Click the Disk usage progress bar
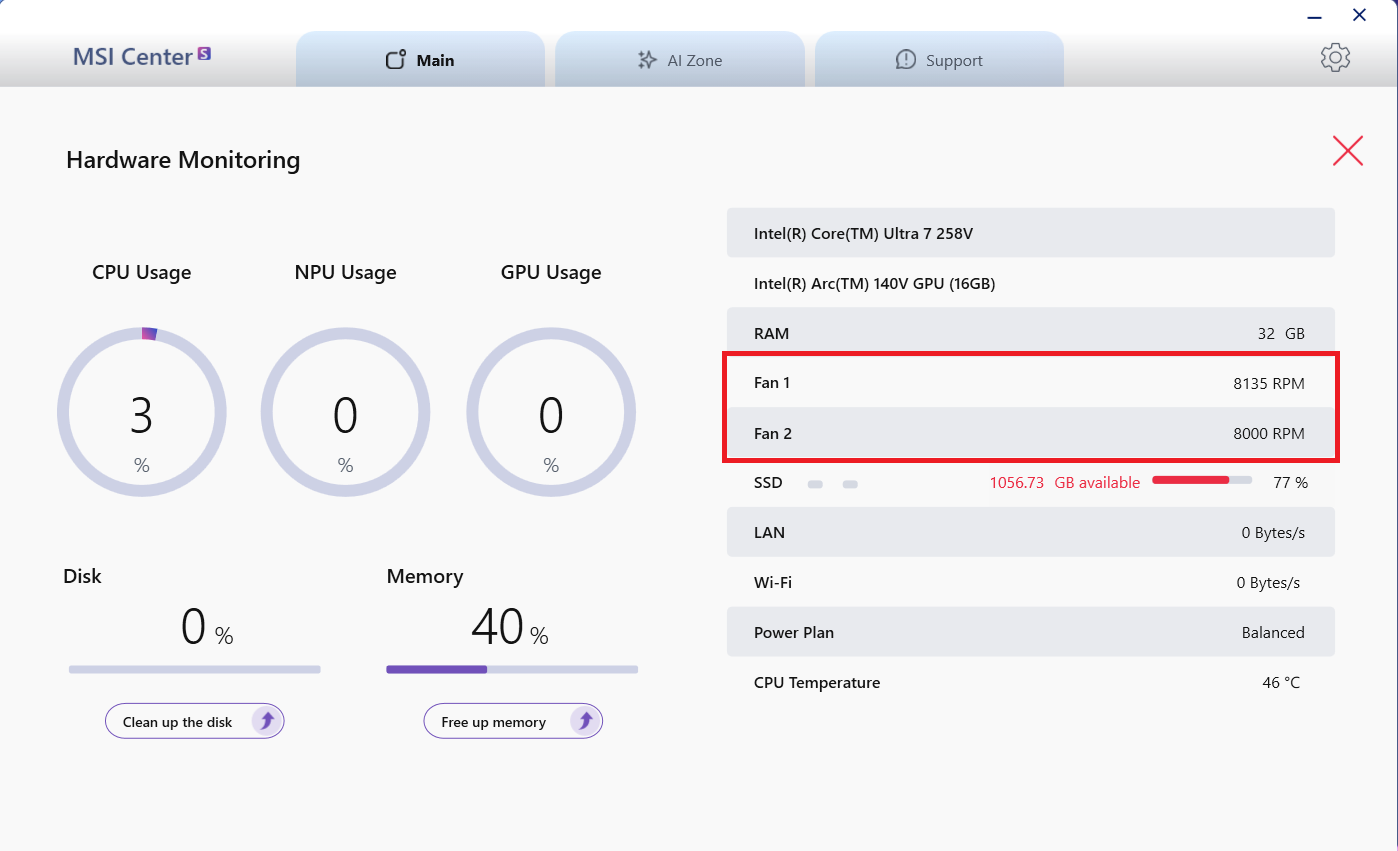Screen dimensions: 1398x851 (x=195, y=669)
